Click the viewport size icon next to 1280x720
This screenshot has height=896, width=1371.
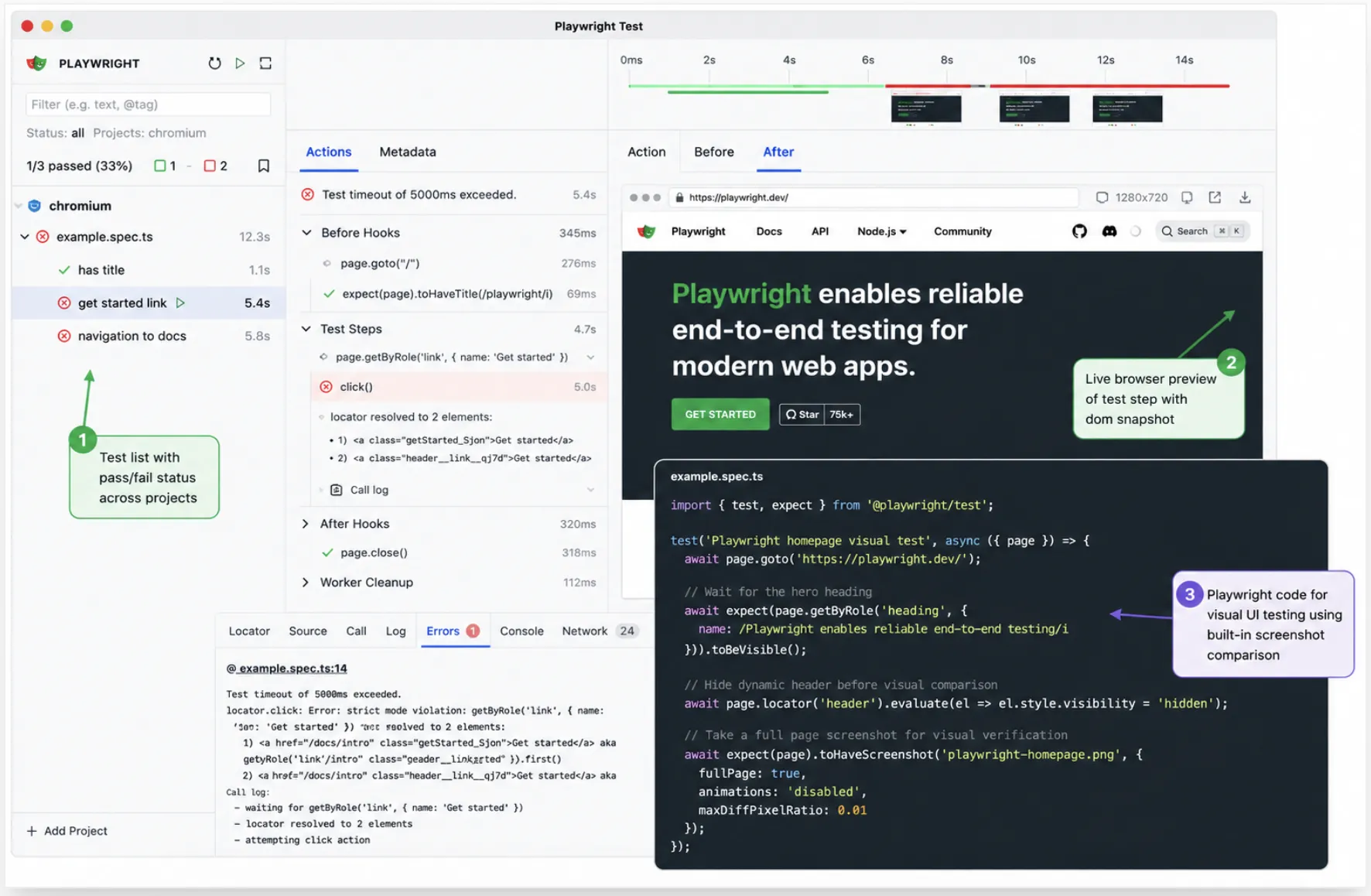[1102, 197]
